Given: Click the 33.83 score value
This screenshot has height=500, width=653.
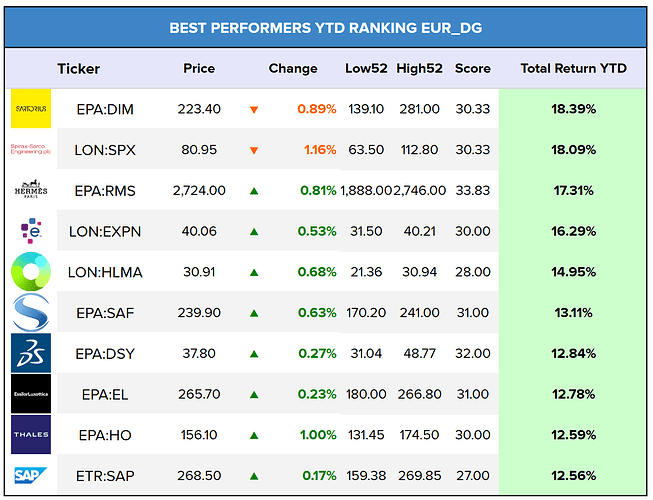Looking at the screenshot, I should tap(473, 191).
